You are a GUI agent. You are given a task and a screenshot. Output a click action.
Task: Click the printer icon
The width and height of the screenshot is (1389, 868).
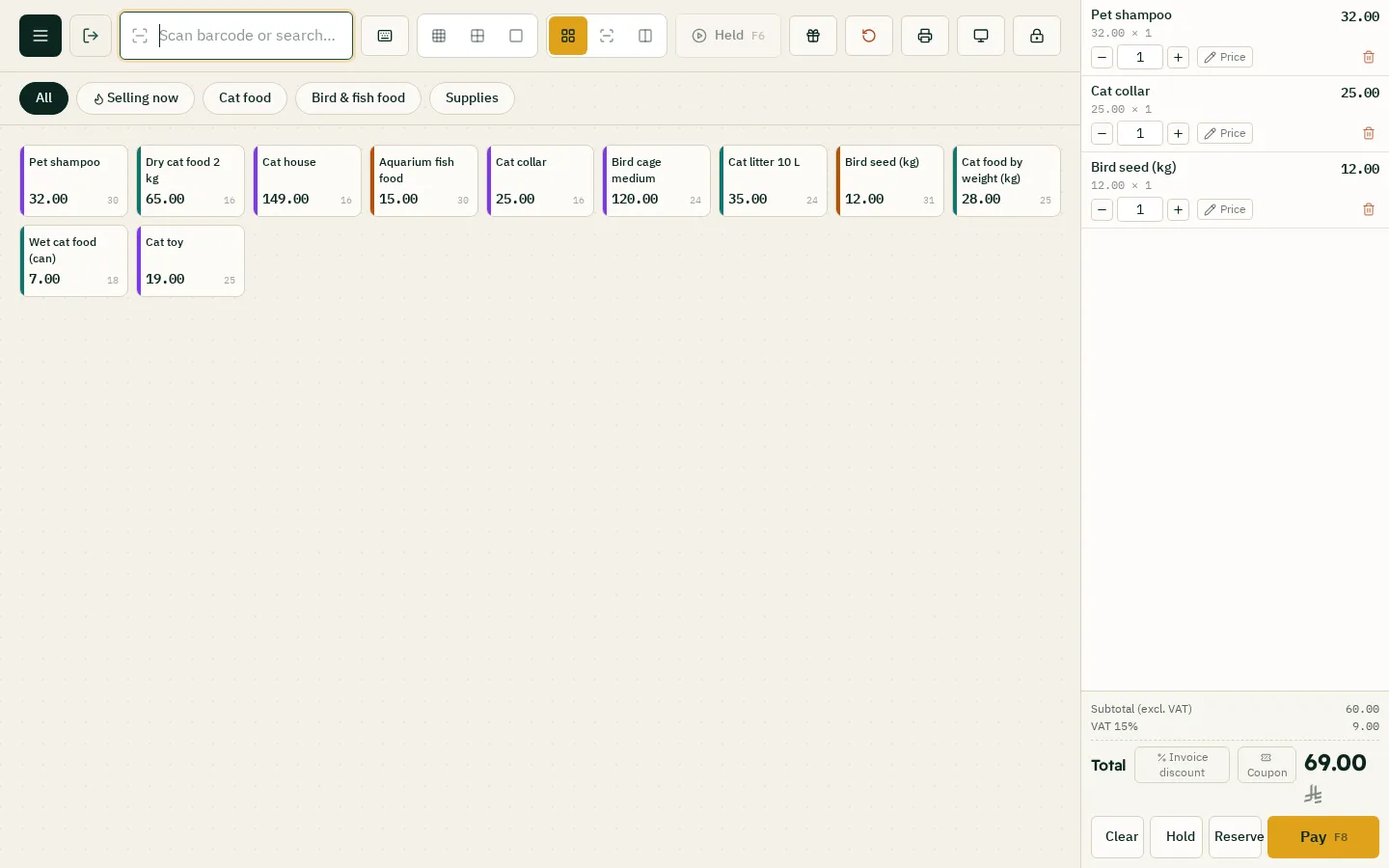(x=925, y=36)
